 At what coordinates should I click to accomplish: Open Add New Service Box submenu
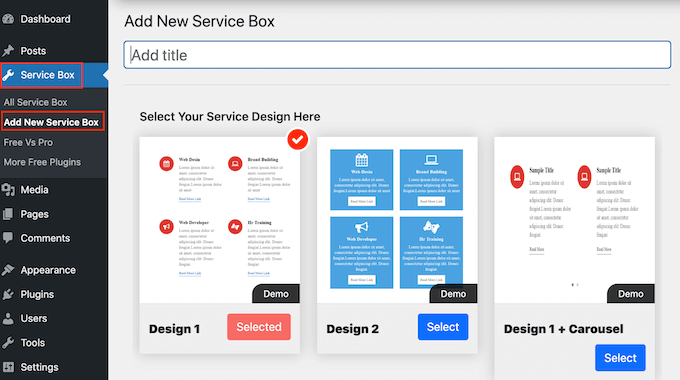pyautogui.click(x=51, y=122)
